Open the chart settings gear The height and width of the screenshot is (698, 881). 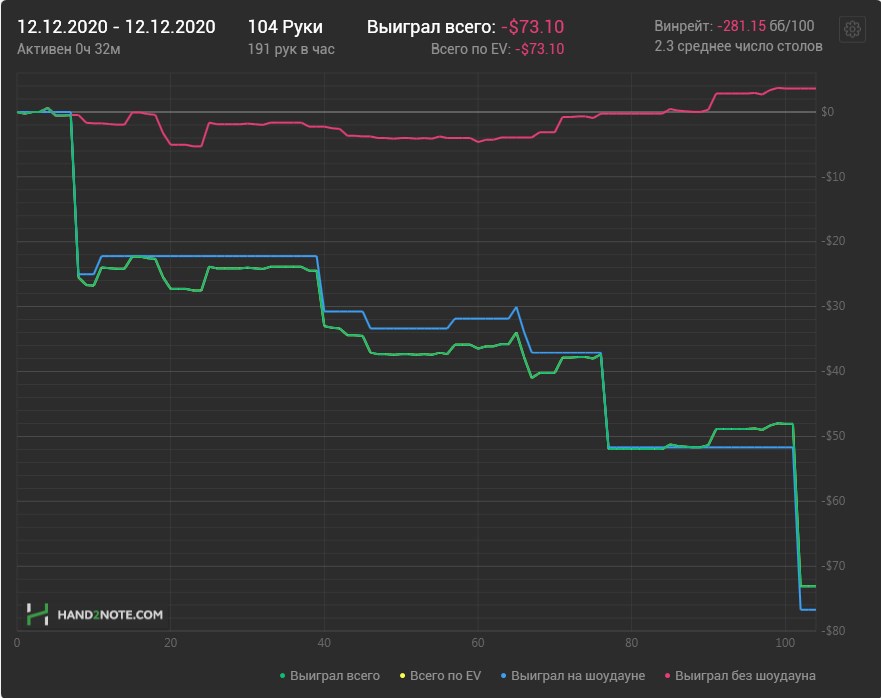[x=852, y=29]
